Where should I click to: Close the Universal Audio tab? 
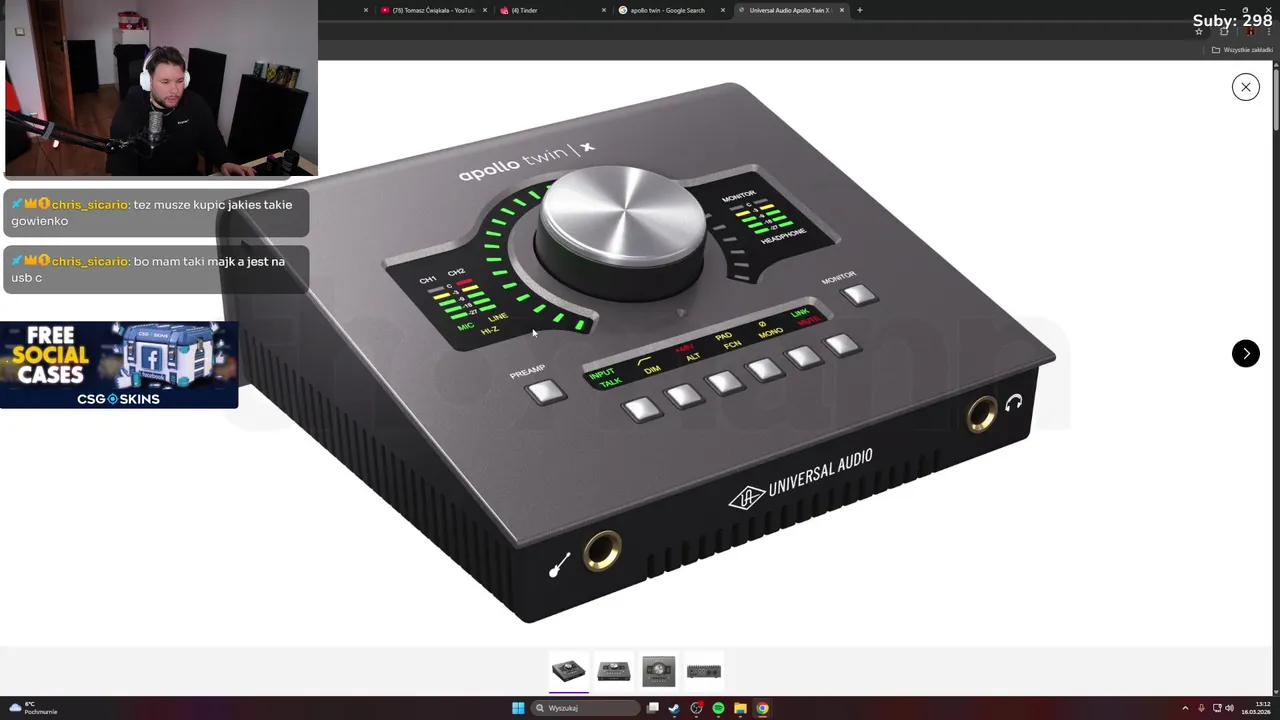pyautogui.click(x=842, y=10)
